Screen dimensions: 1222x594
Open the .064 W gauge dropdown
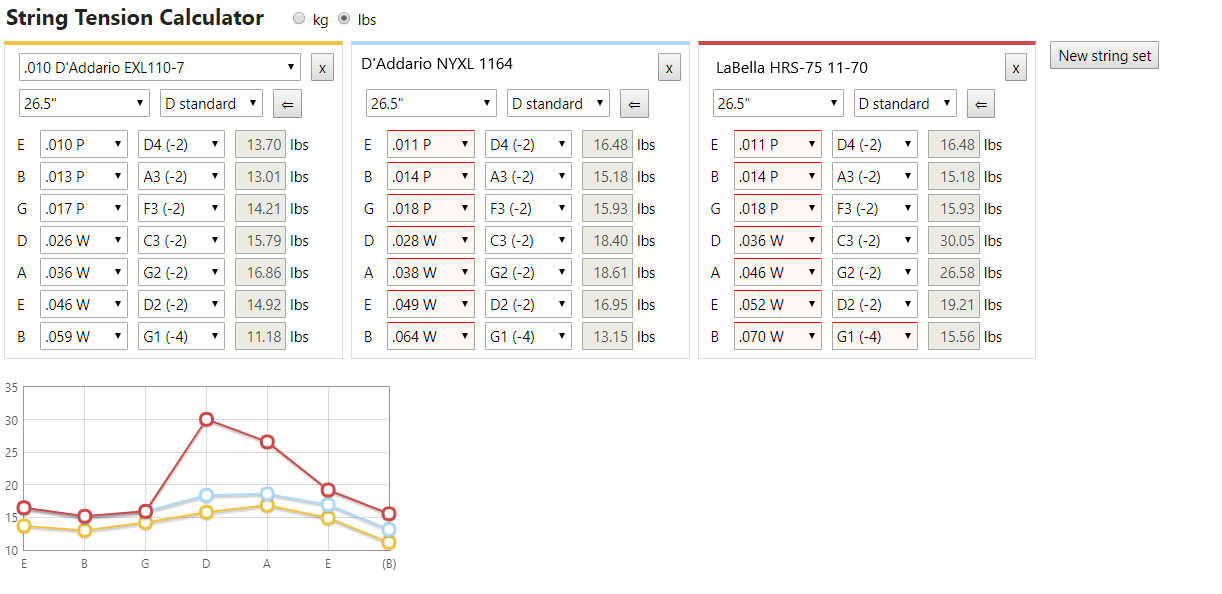(x=431, y=336)
